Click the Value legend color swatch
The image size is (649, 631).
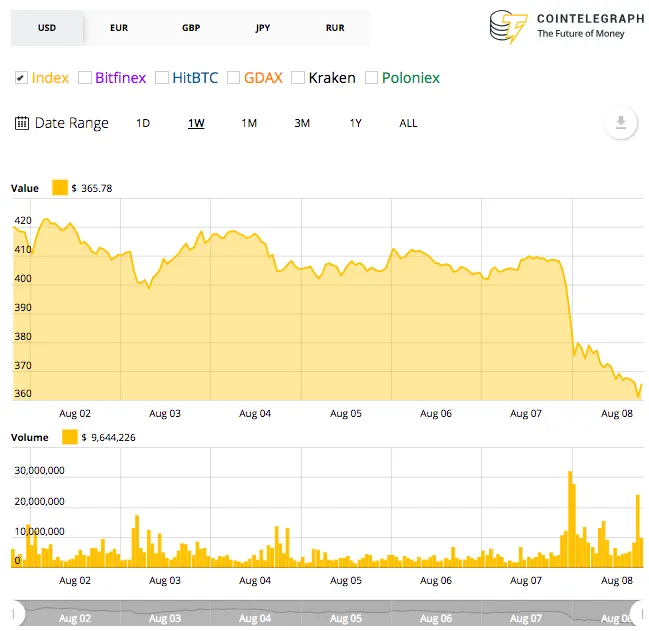[x=60, y=187]
